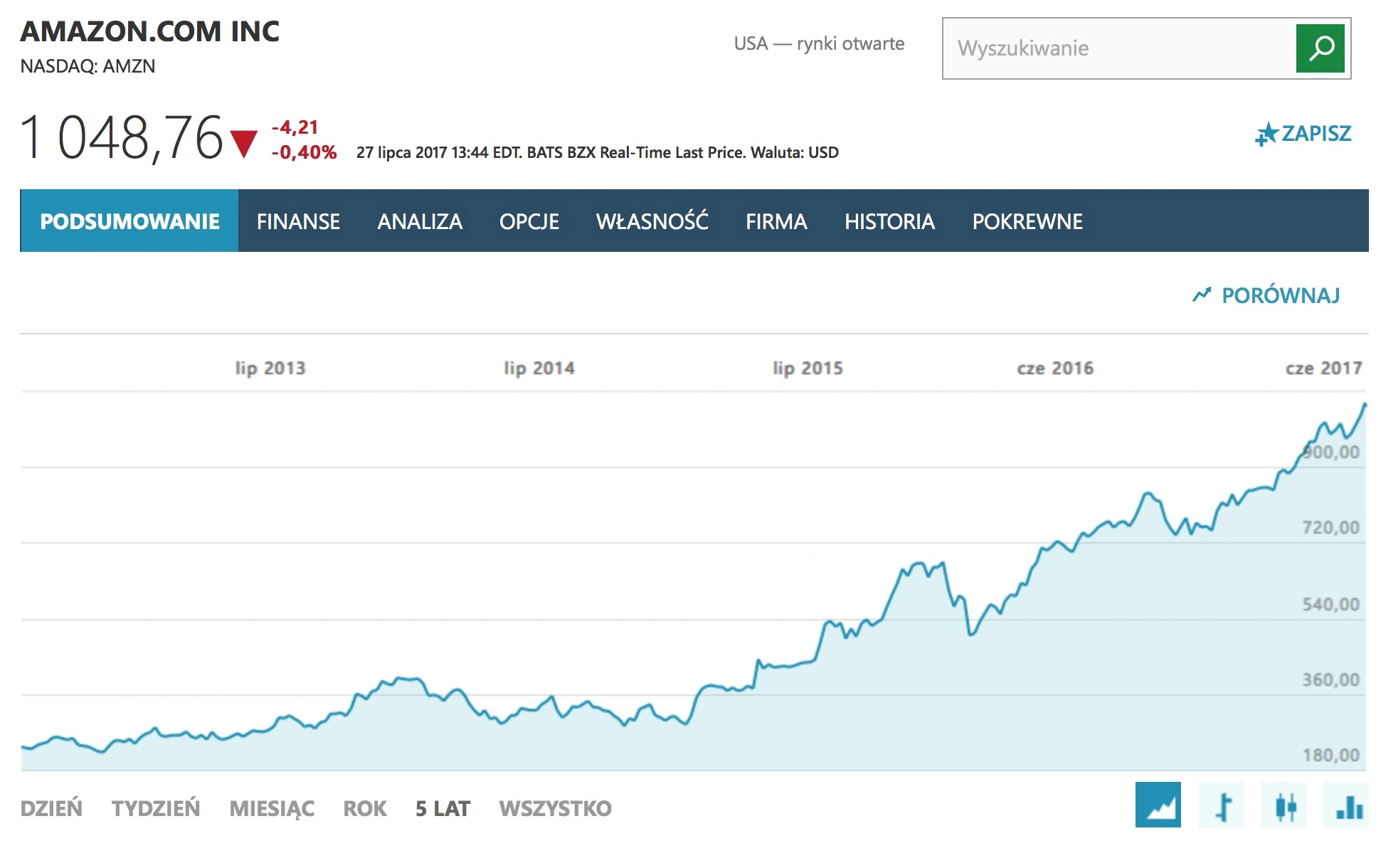The width and height of the screenshot is (1376, 868).
Task: Click the 540,00 price axis label
Action: tap(1331, 604)
